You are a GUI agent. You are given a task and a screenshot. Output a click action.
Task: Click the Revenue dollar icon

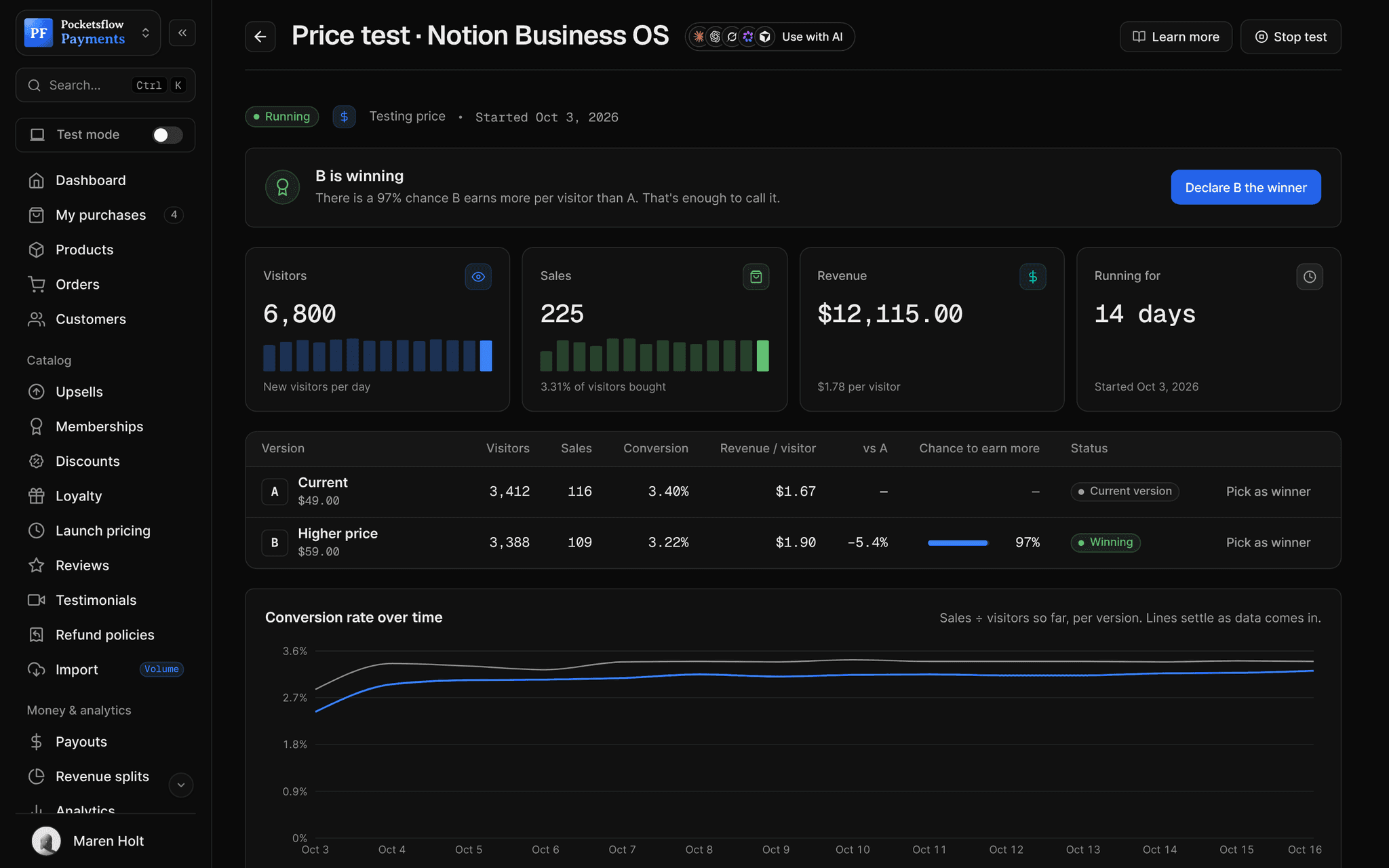[x=1032, y=277]
